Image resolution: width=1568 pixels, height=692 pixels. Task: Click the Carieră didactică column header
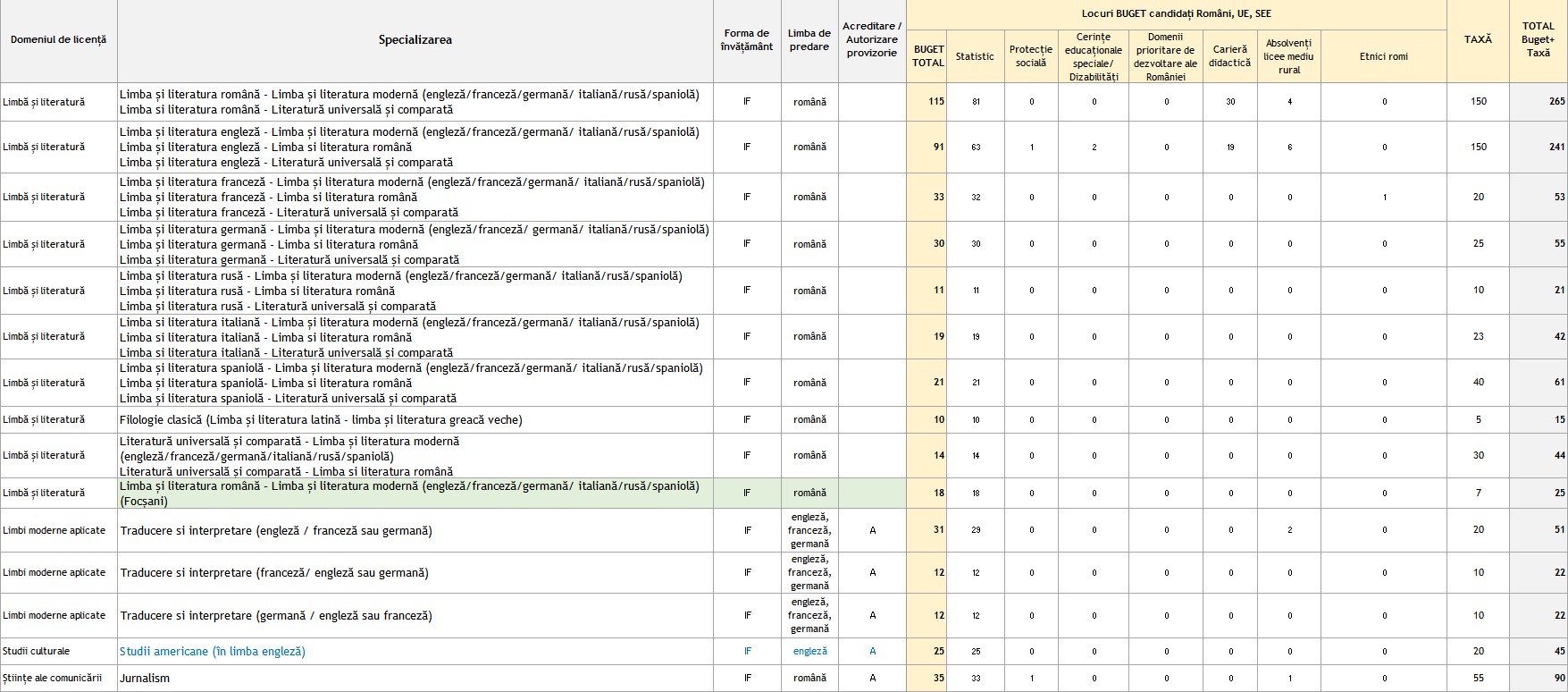coord(1230,56)
